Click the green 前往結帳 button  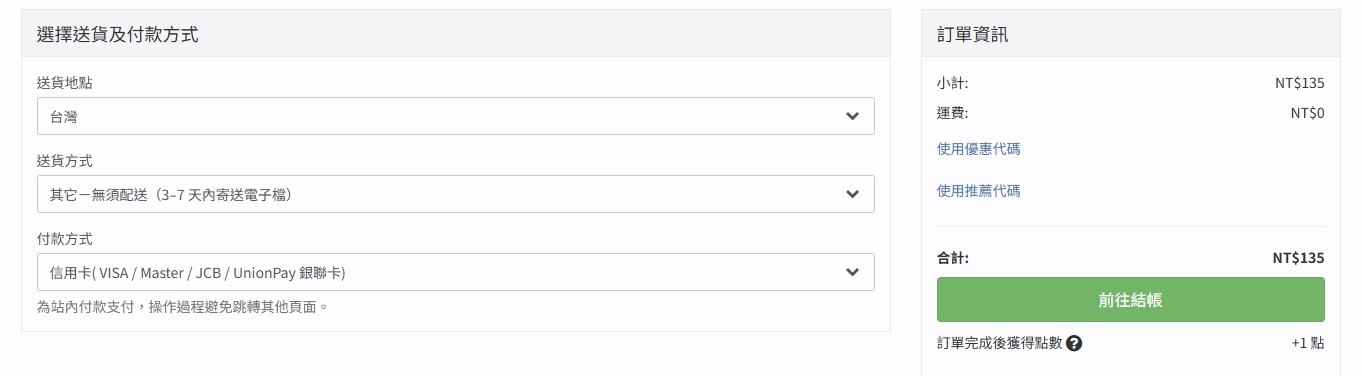coord(1130,300)
